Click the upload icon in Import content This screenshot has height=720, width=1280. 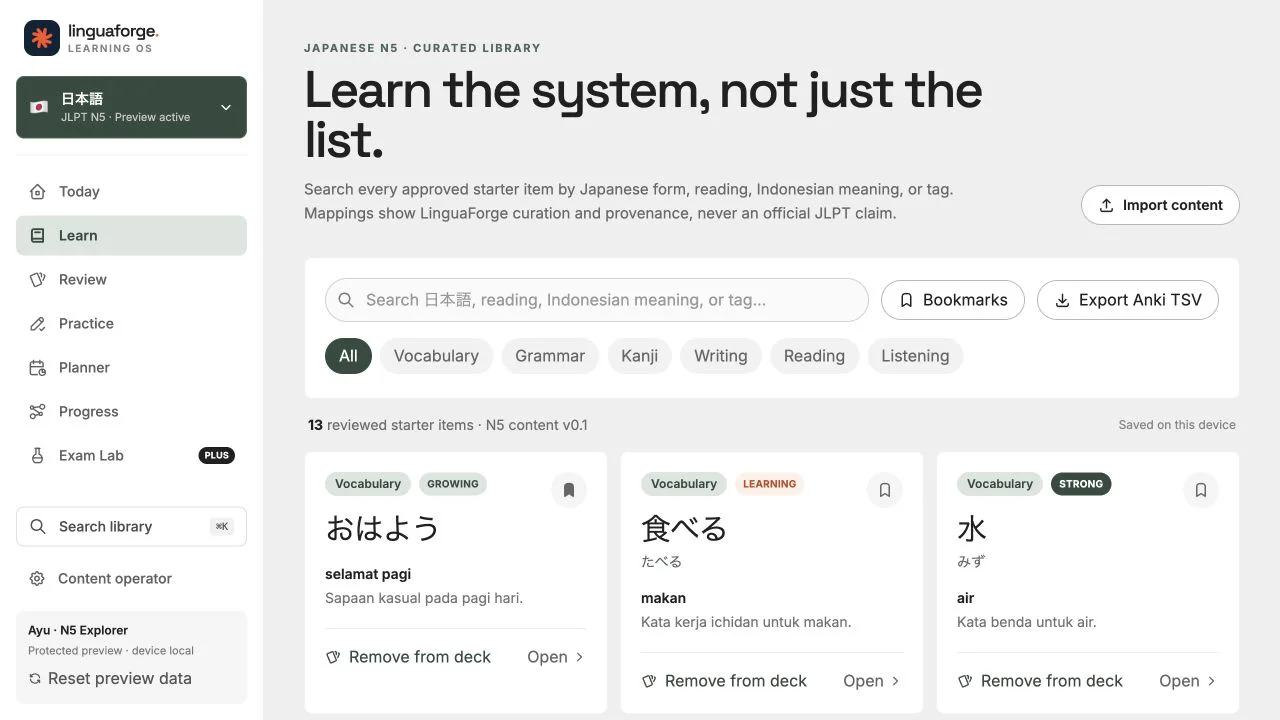tap(1106, 205)
